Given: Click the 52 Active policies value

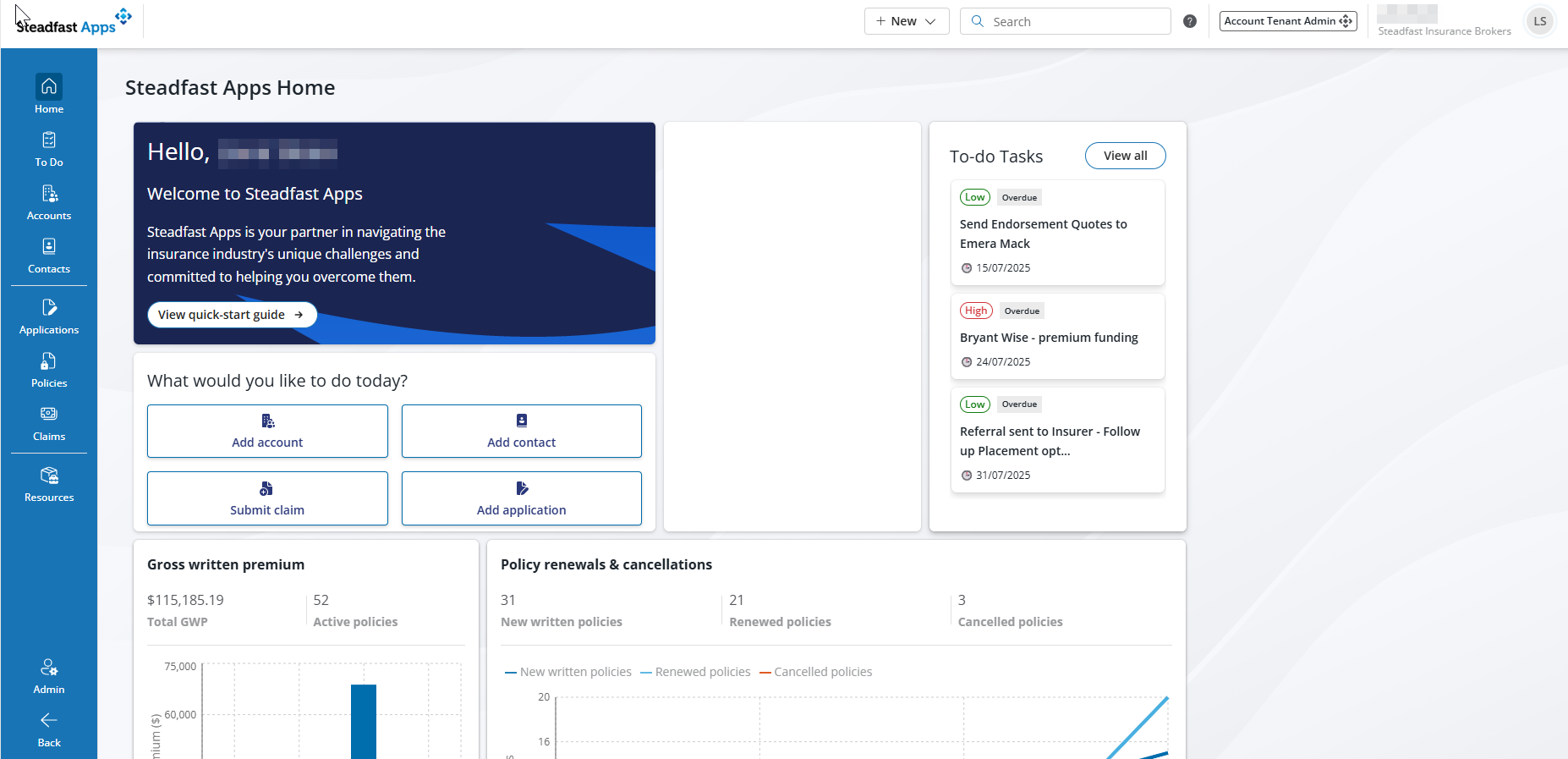Looking at the screenshot, I should pos(321,600).
